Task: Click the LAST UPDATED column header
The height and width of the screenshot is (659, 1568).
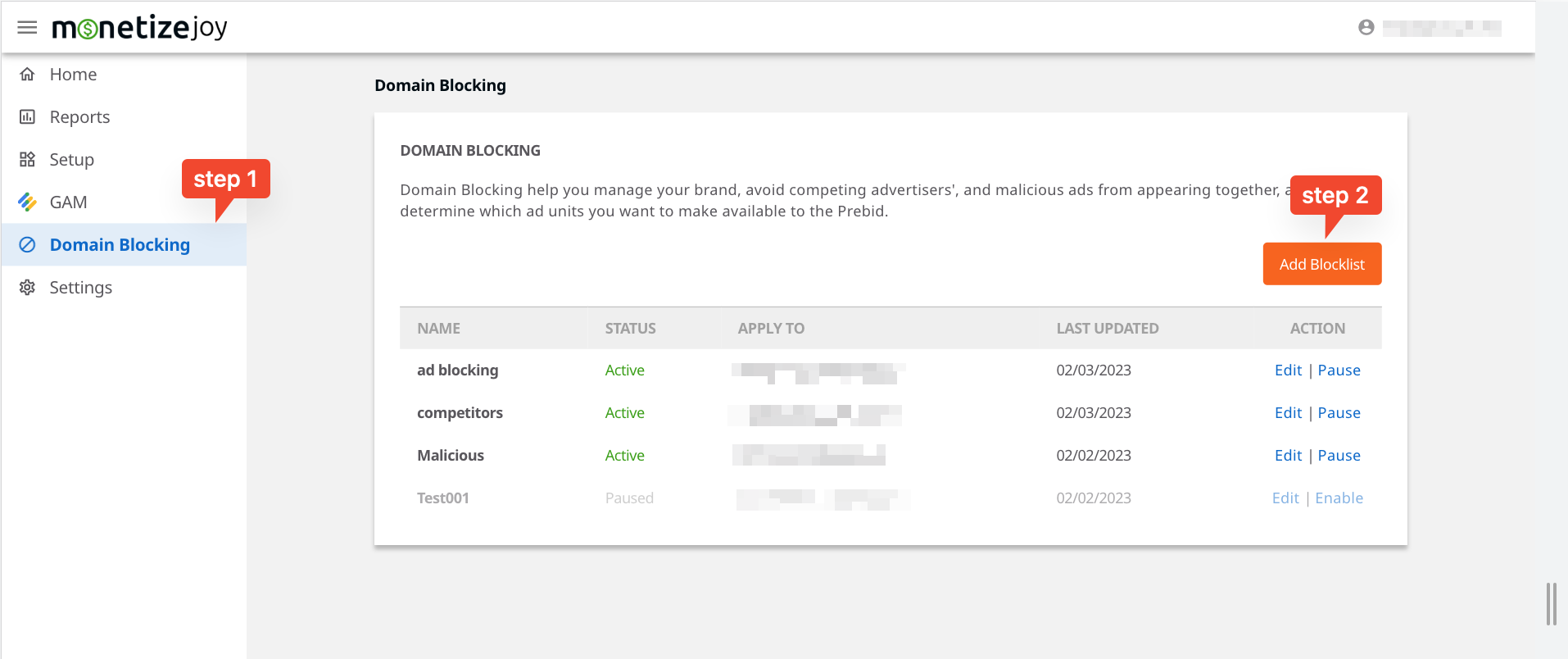Action: point(1108,329)
